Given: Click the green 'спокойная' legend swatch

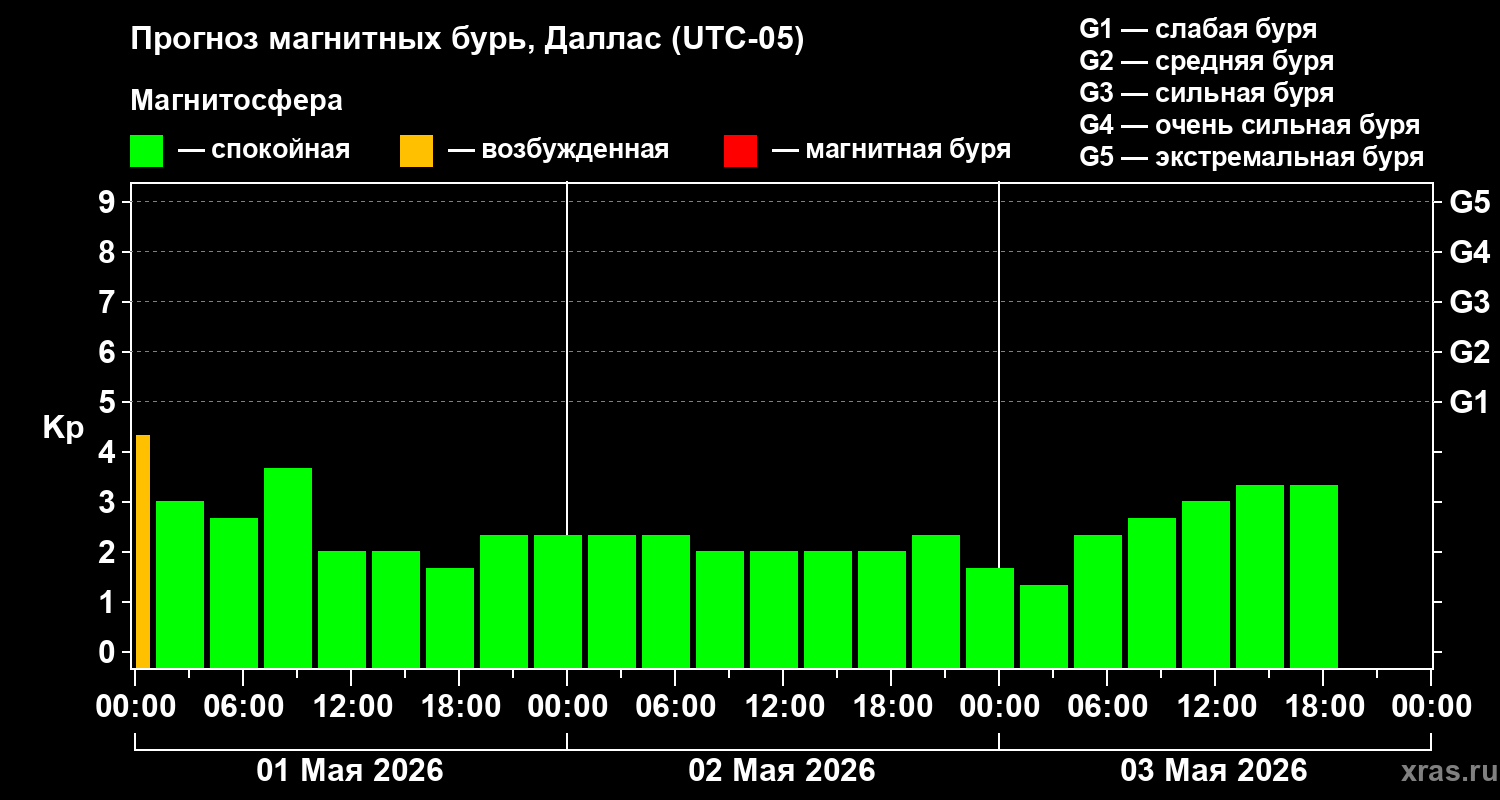Looking at the screenshot, I should coord(146,151).
